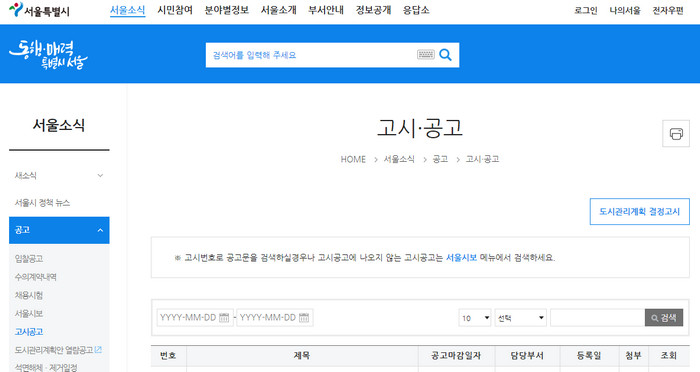Screen dimensions: 700x372
Task: Open the 응답소 top menu
Action: tap(416, 10)
